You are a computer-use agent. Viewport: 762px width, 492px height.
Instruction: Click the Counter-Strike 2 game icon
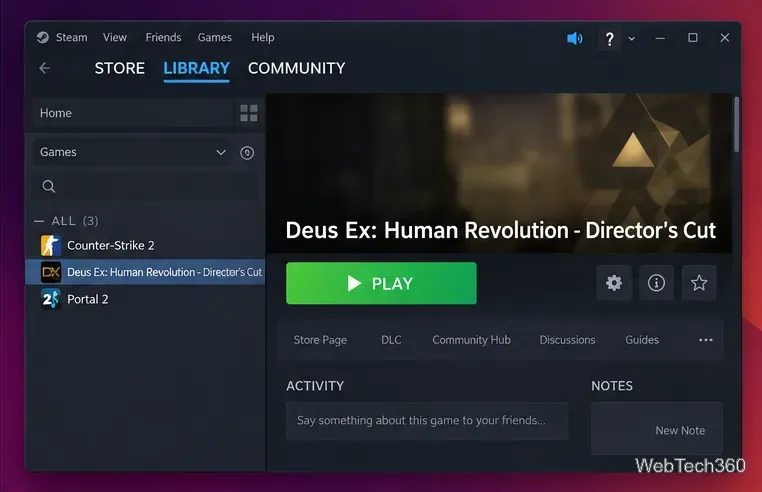[x=51, y=246]
